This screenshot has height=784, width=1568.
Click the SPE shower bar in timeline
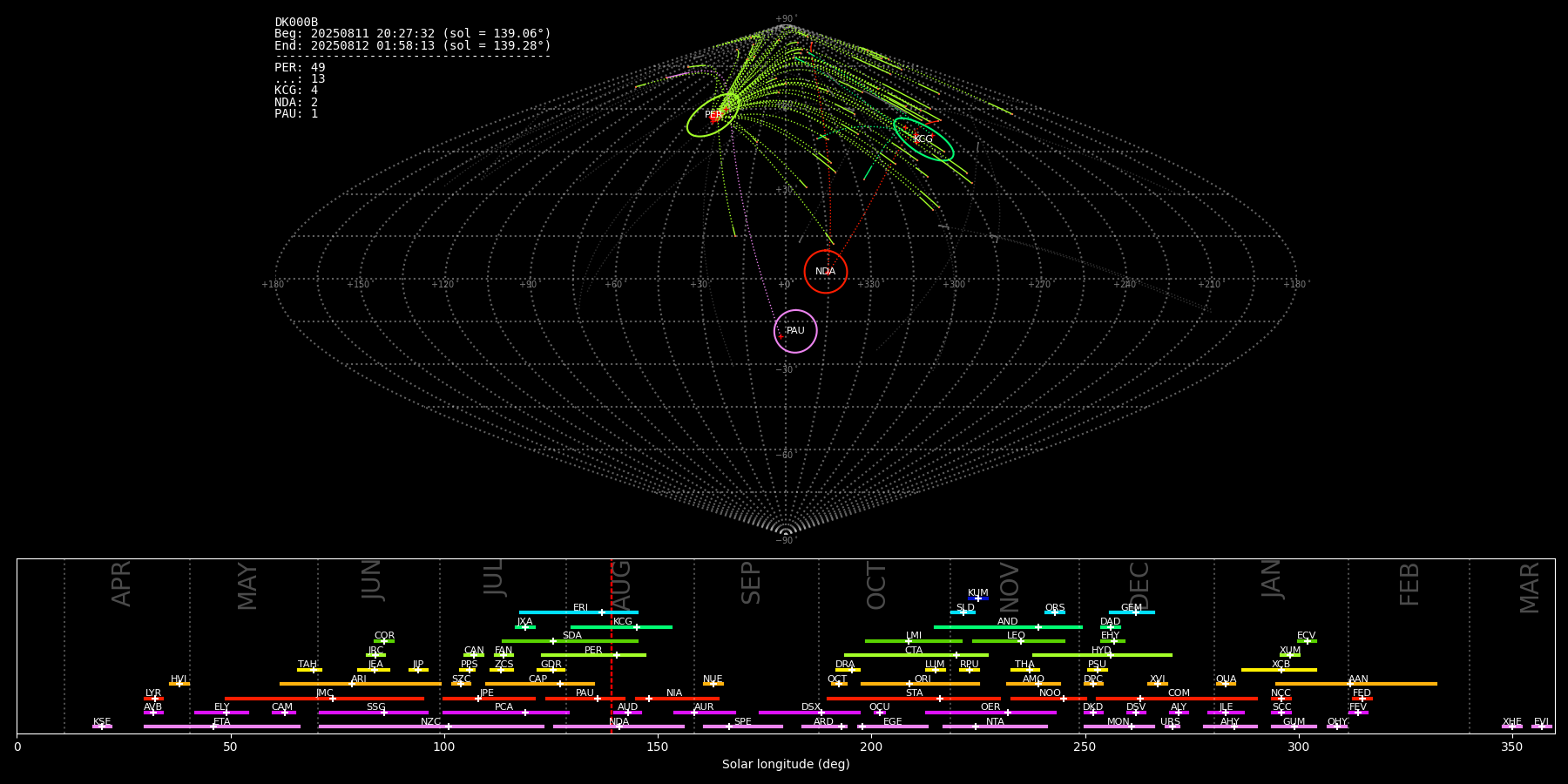[743, 727]
